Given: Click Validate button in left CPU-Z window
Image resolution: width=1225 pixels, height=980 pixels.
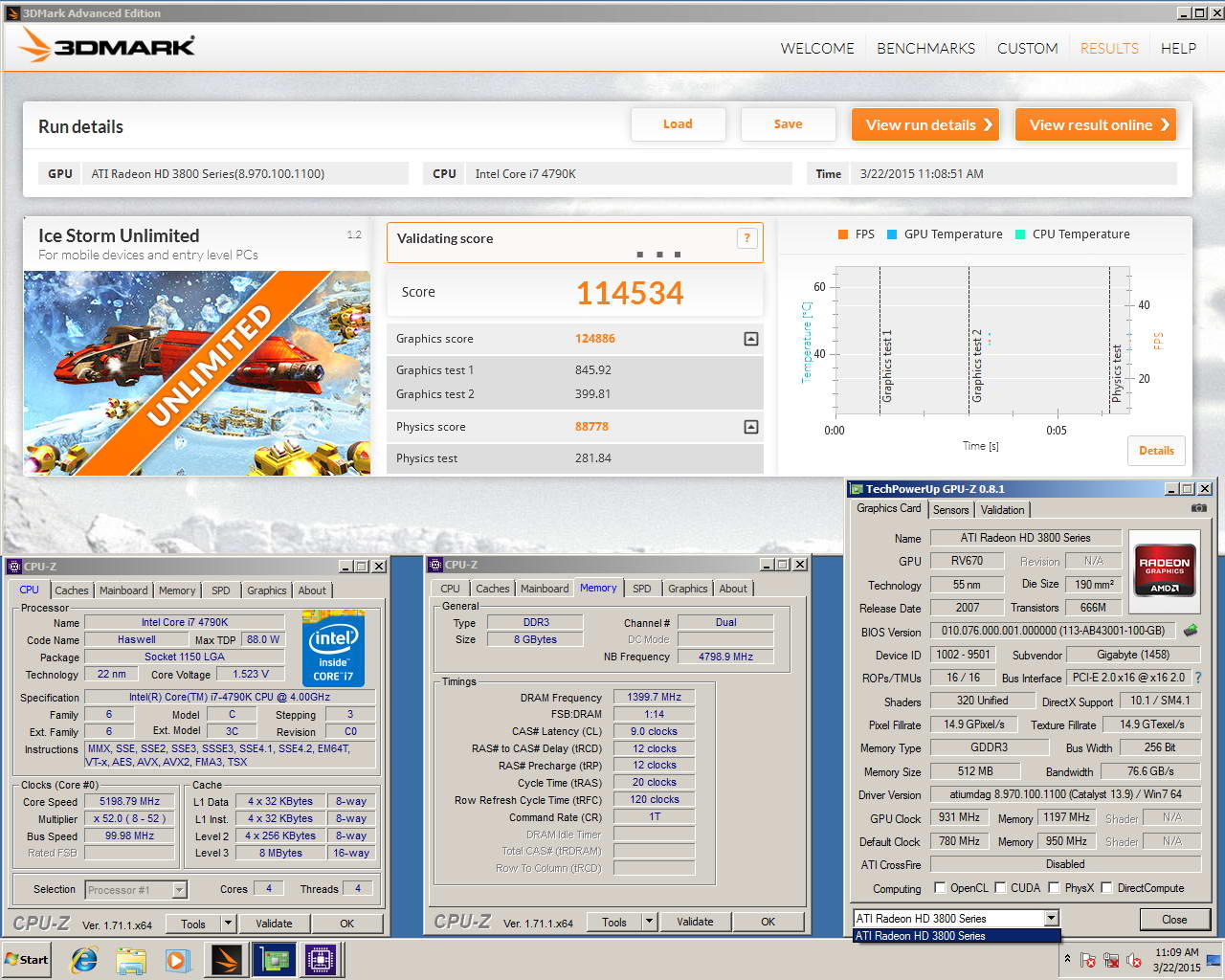Looking at the screenshot, I should pos(274,924).
